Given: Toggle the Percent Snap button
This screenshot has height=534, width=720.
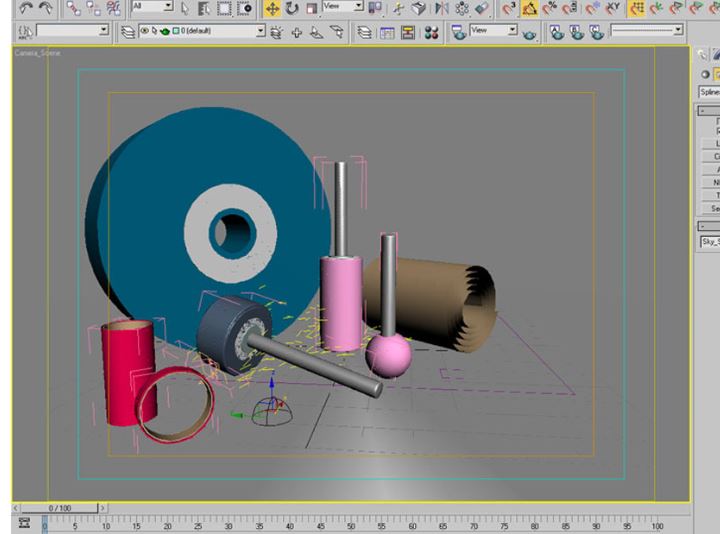Looking at the screenshot, I should [550, 8].
